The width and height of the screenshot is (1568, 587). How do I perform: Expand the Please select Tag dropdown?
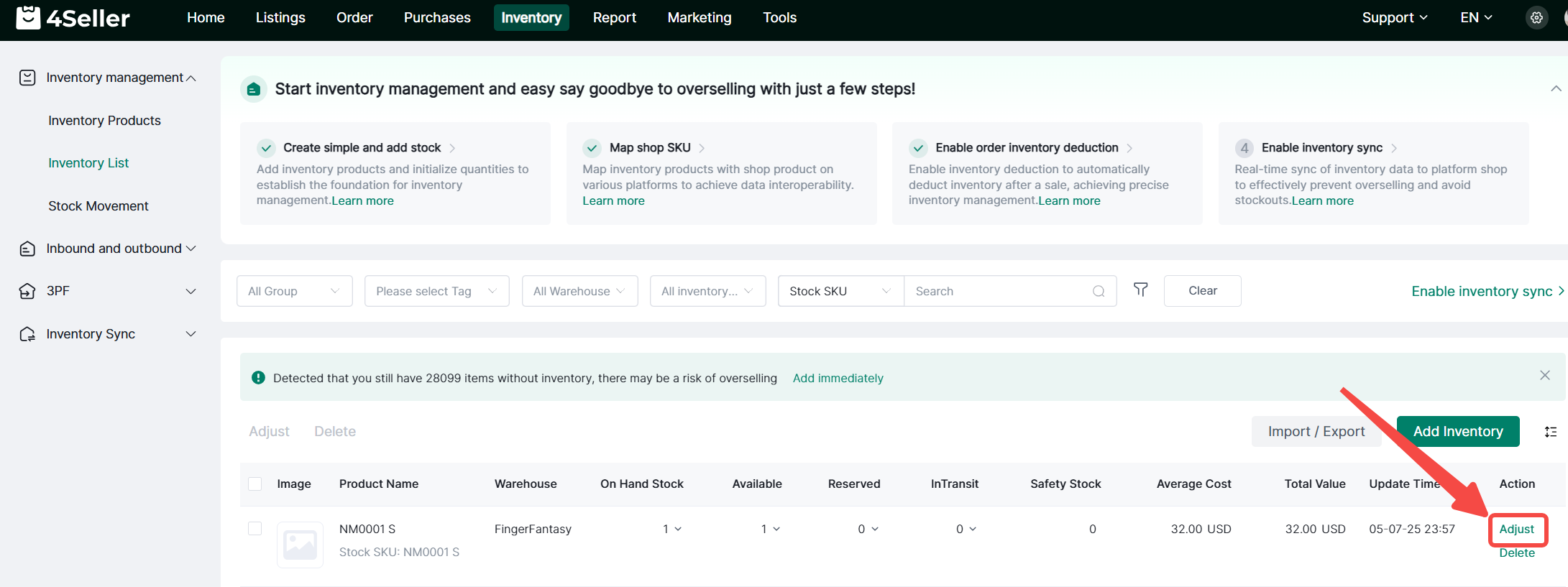click(436, 291)
